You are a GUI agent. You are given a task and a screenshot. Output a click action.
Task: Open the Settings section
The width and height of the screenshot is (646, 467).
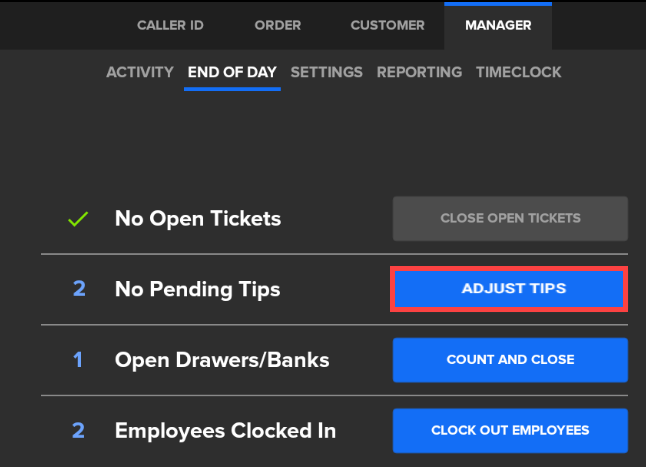tap(326, 72)
